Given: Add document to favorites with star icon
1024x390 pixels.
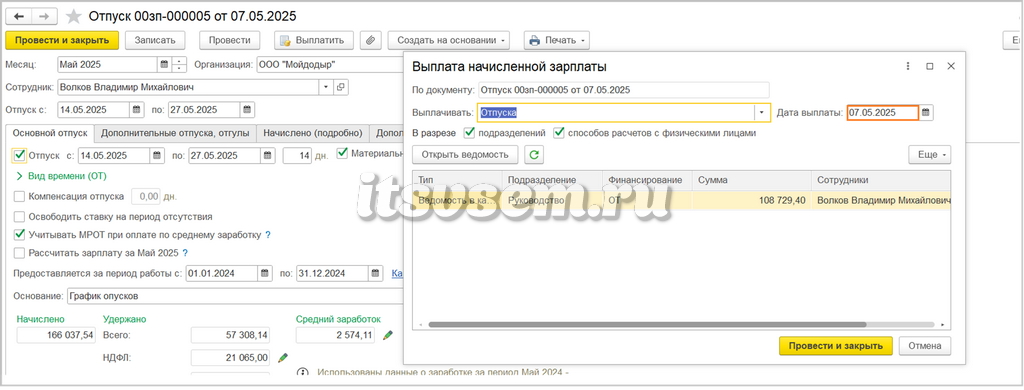Looking at the screenshot, I should point(74,16).
